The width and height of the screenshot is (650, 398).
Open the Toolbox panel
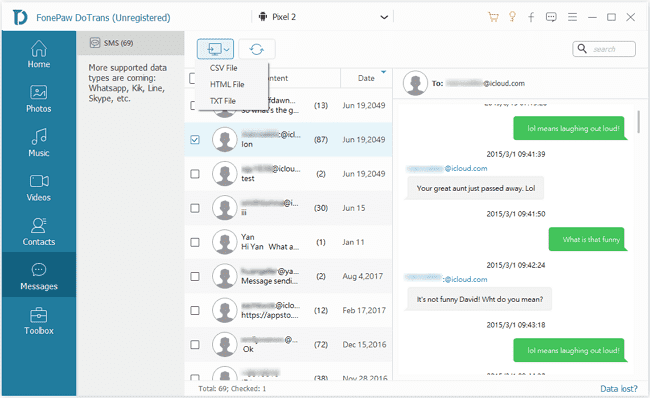(x=39, y=320)
